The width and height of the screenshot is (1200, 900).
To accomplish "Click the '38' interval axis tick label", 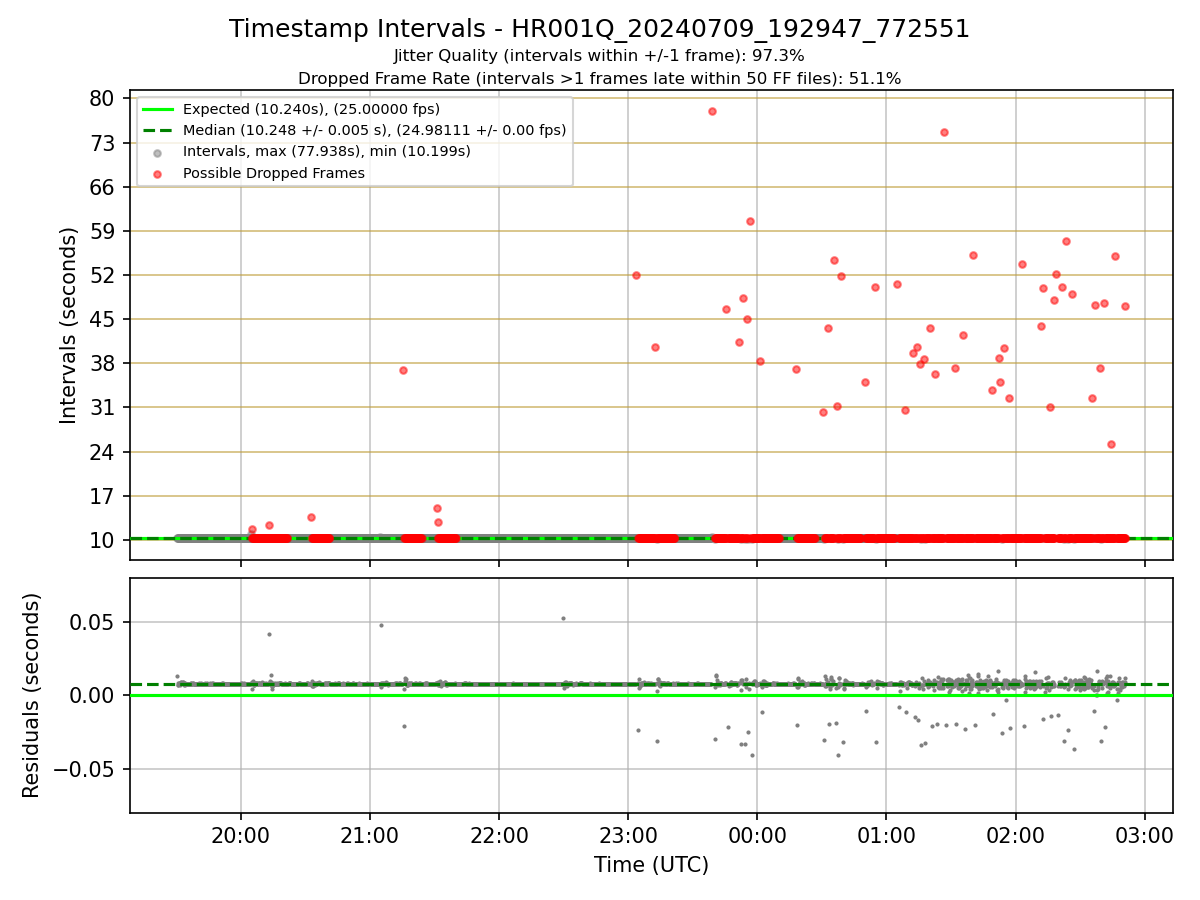I will pos(102,363).
